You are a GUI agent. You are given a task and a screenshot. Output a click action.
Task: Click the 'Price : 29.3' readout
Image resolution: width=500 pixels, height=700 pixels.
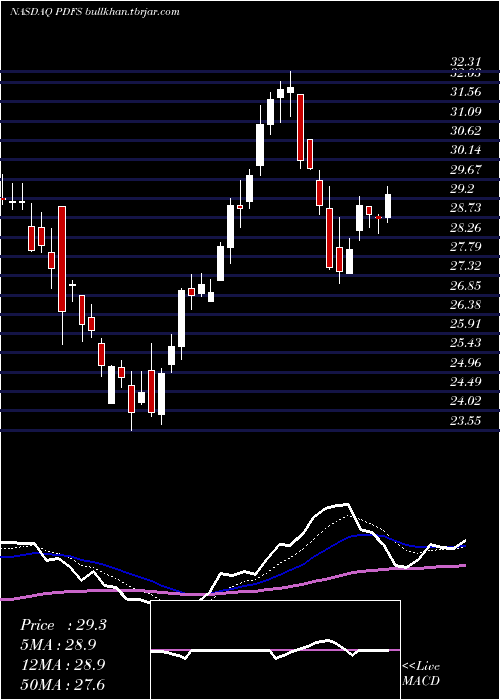[x=63, y=625]
